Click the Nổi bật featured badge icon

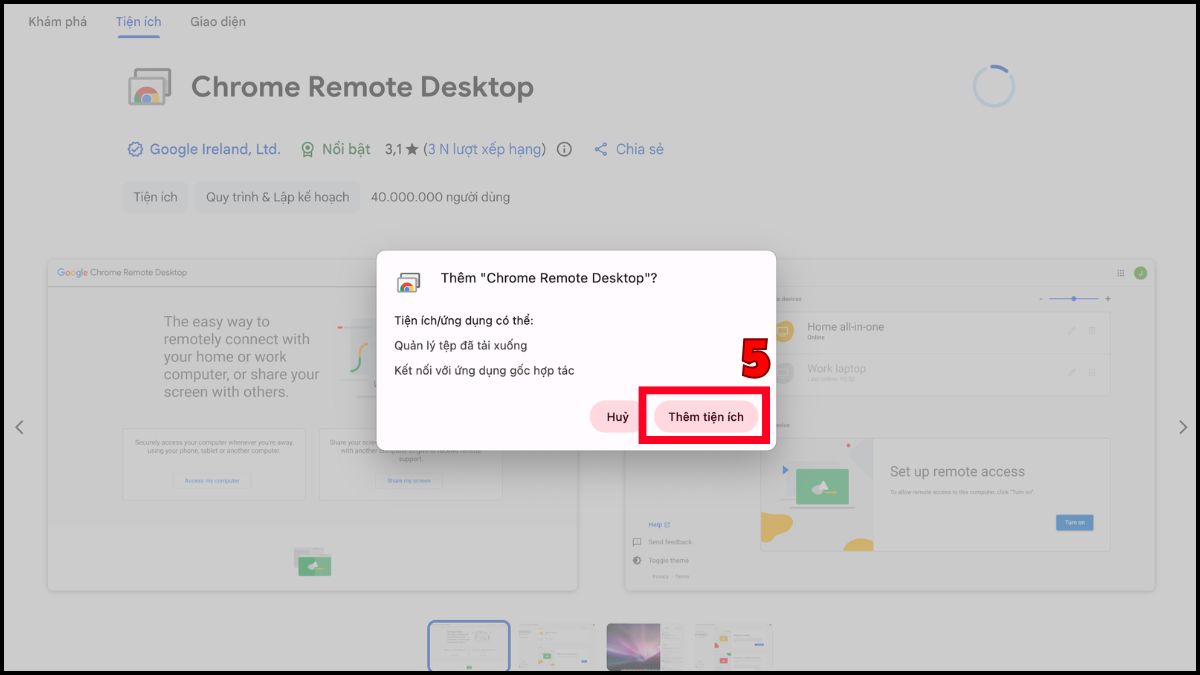tap(308, 149)
